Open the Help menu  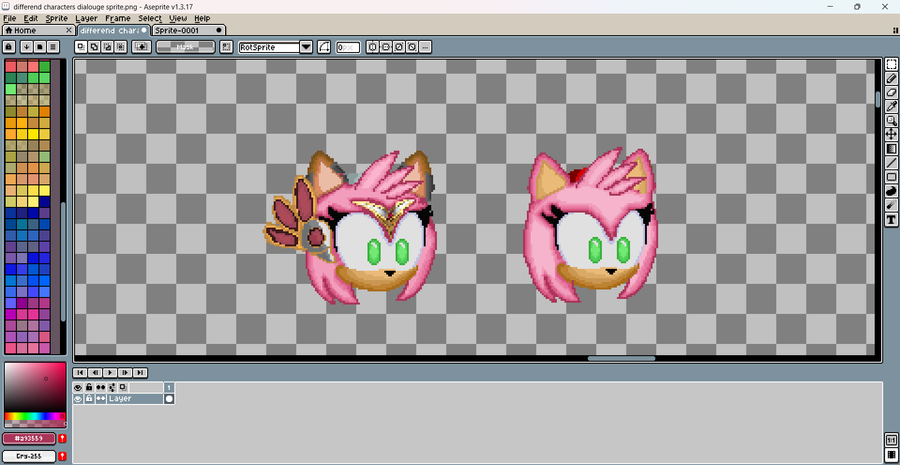(202, 18)
